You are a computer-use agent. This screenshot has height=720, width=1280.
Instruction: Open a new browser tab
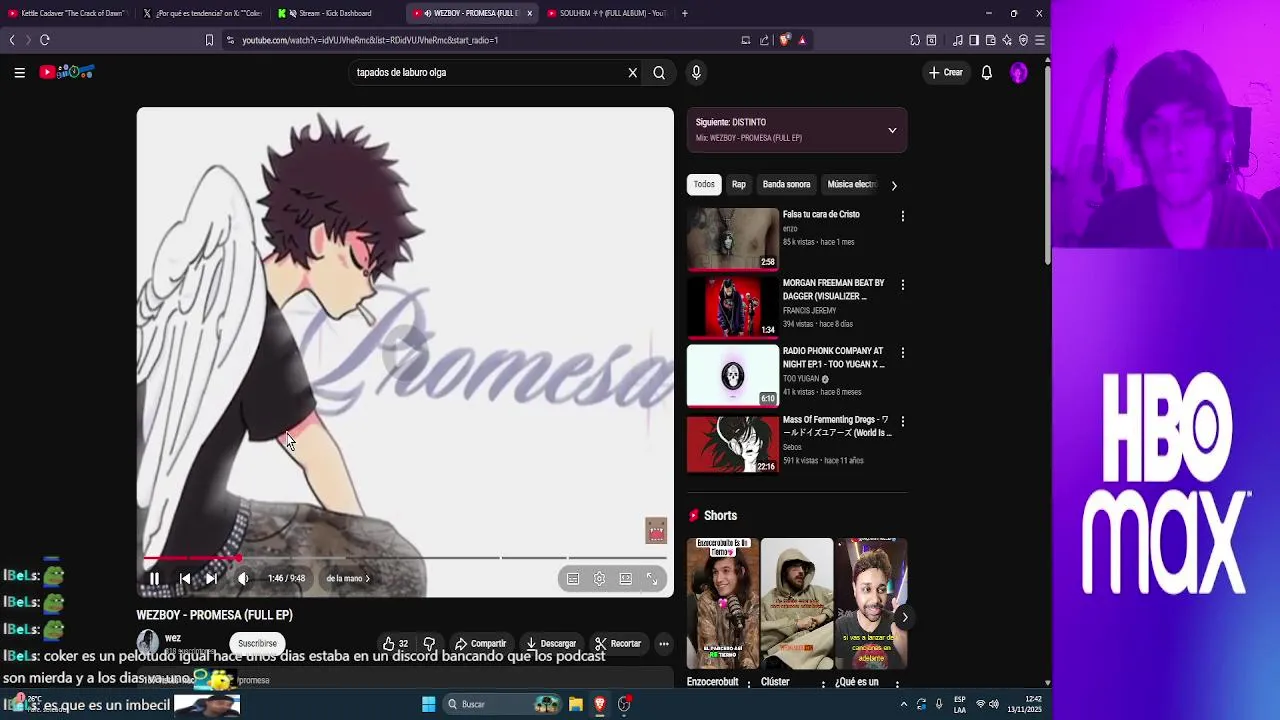pyautogui.click(x=684, y=13)
